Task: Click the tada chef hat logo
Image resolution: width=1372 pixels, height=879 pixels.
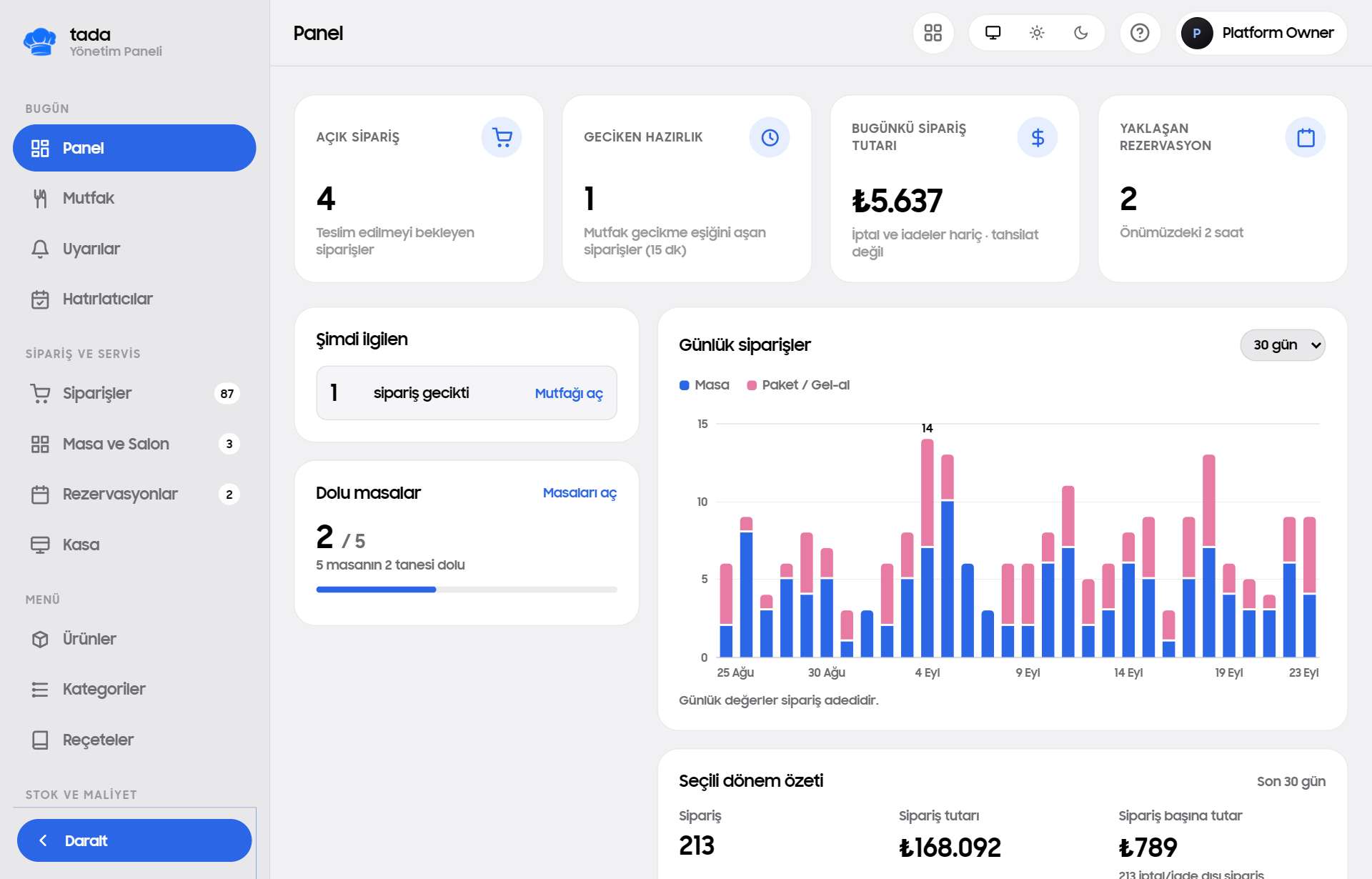Action: (39, 41)
